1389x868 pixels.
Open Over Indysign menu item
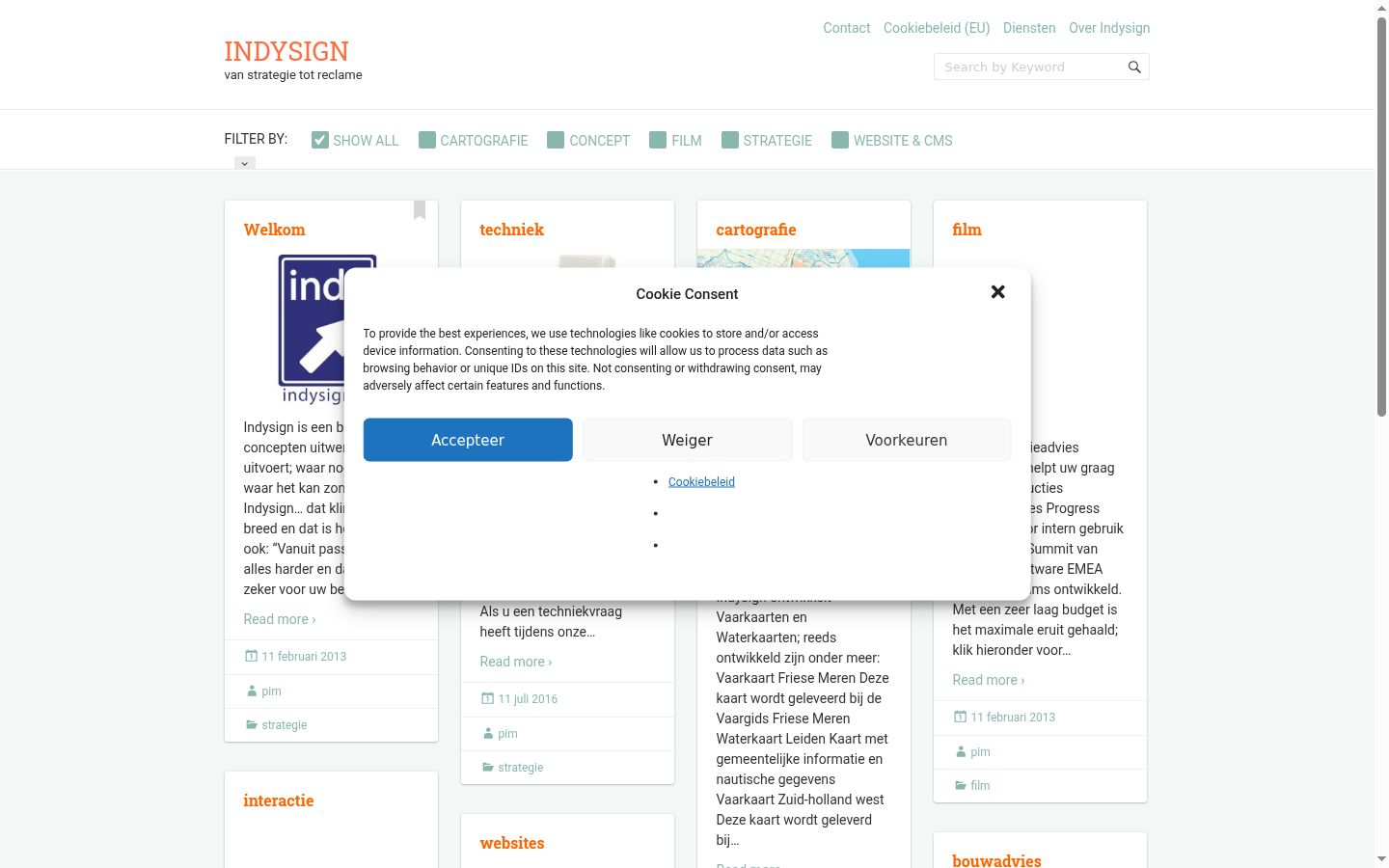pyautogui.click(x=1109, y=28)
